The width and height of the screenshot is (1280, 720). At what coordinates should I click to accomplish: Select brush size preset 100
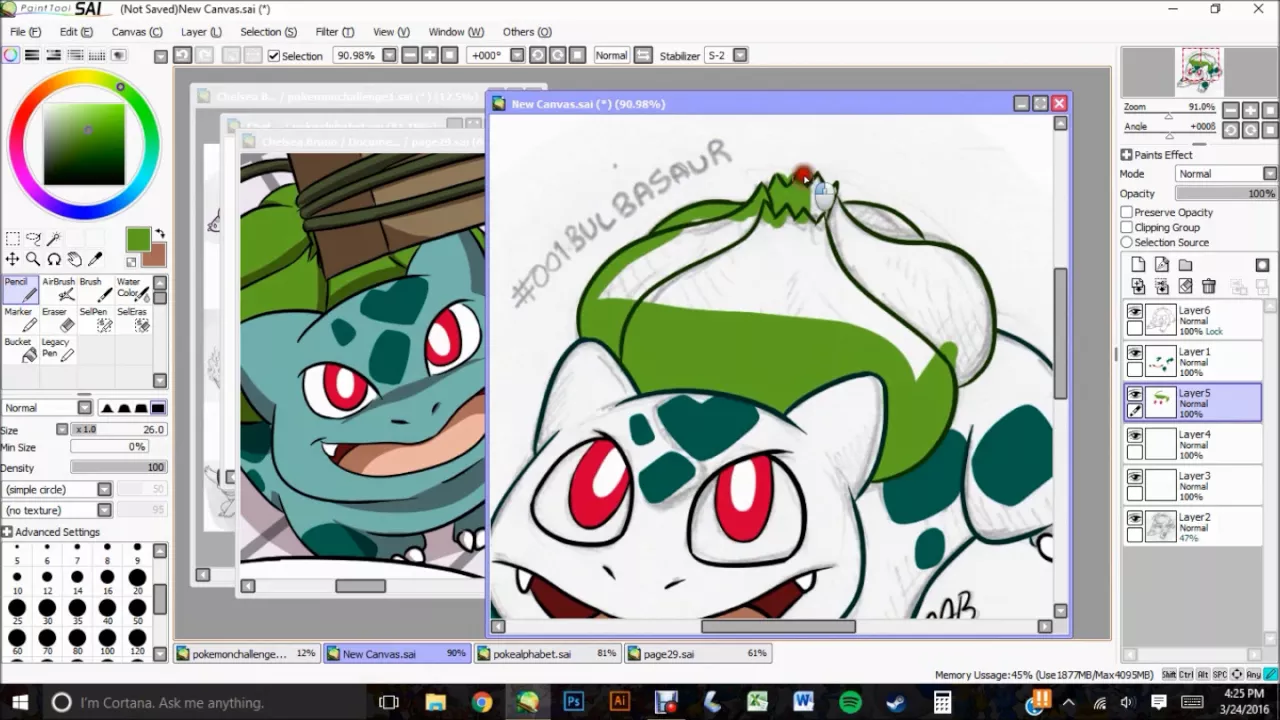[x=107, y=643]
